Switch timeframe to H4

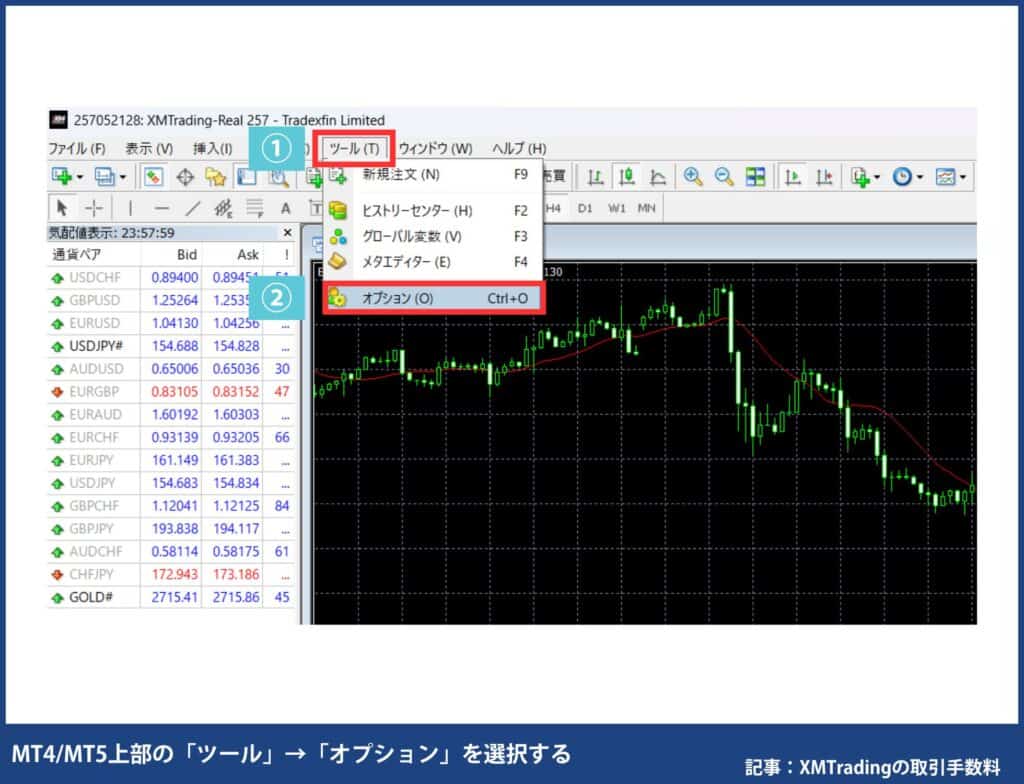(553, 208)
